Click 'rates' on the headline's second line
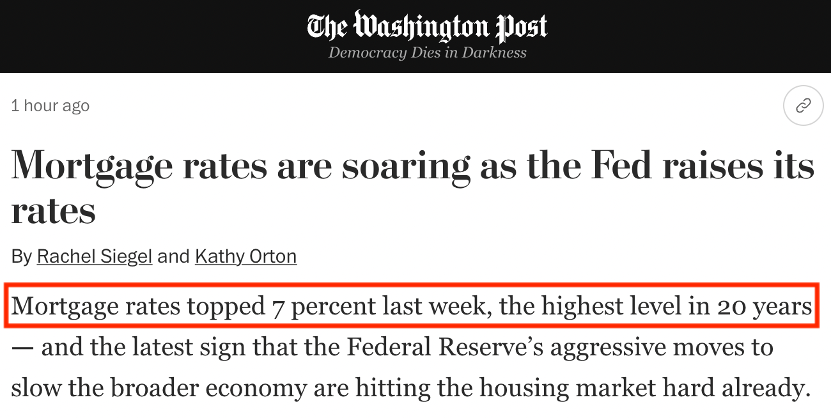 coord(53,211)
